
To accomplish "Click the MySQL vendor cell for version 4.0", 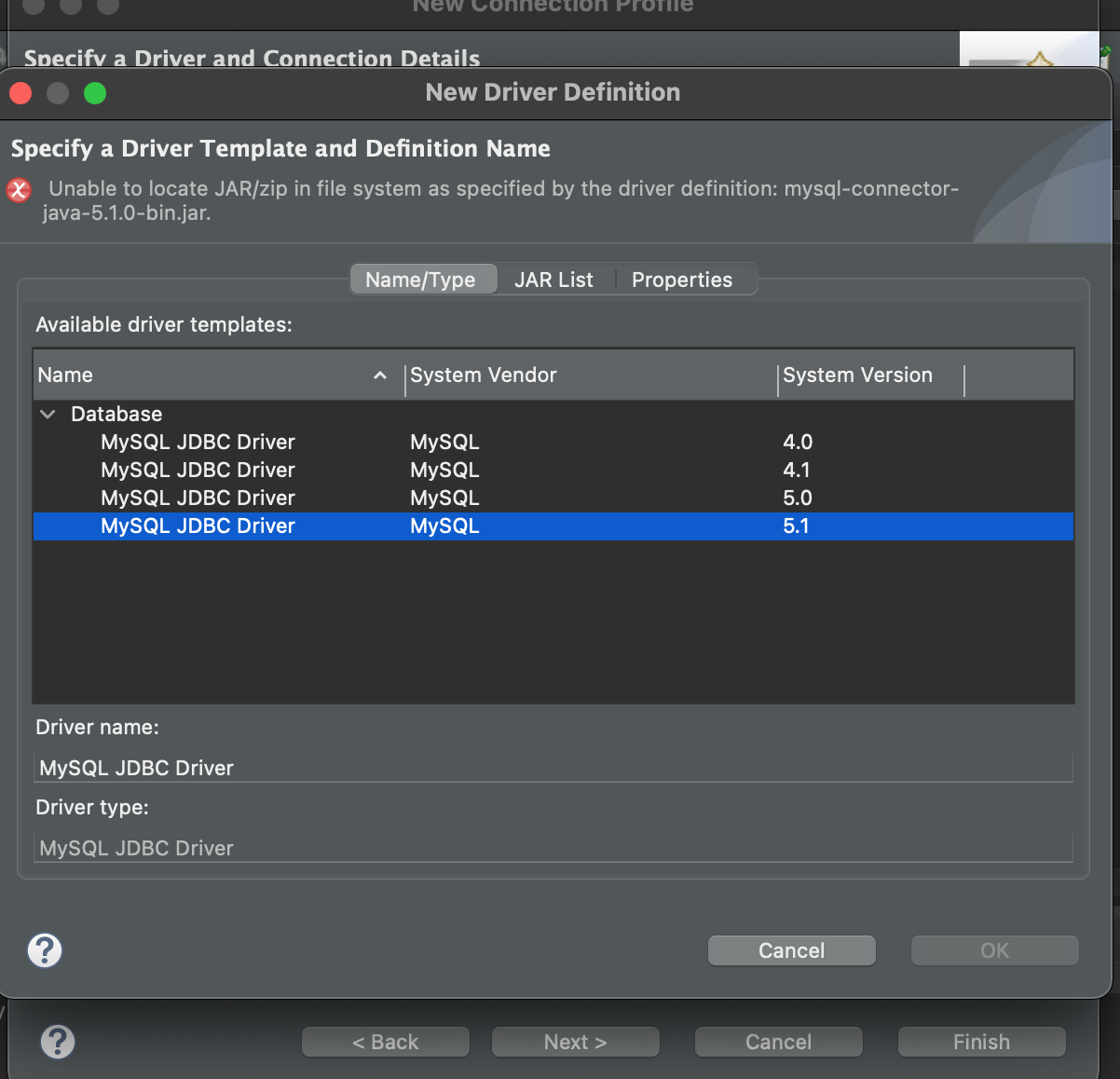I will coord(444,442).
